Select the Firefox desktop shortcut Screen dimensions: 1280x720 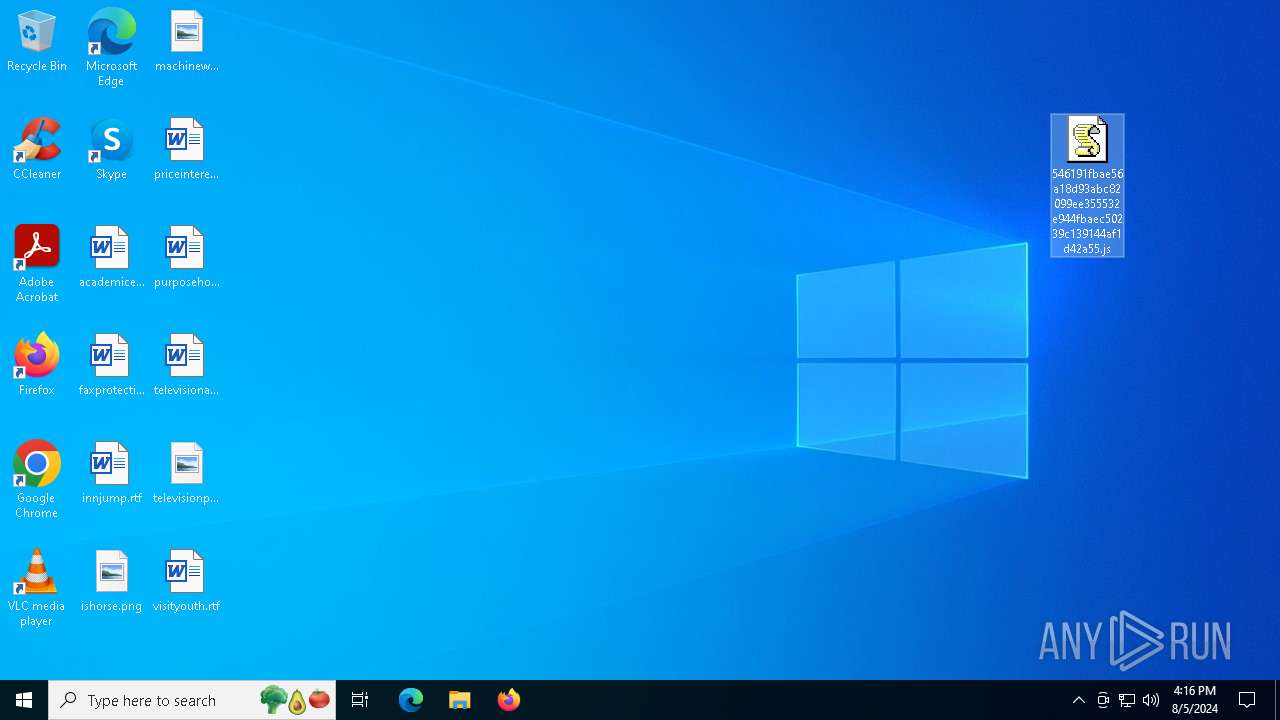(x=37, y=366)
